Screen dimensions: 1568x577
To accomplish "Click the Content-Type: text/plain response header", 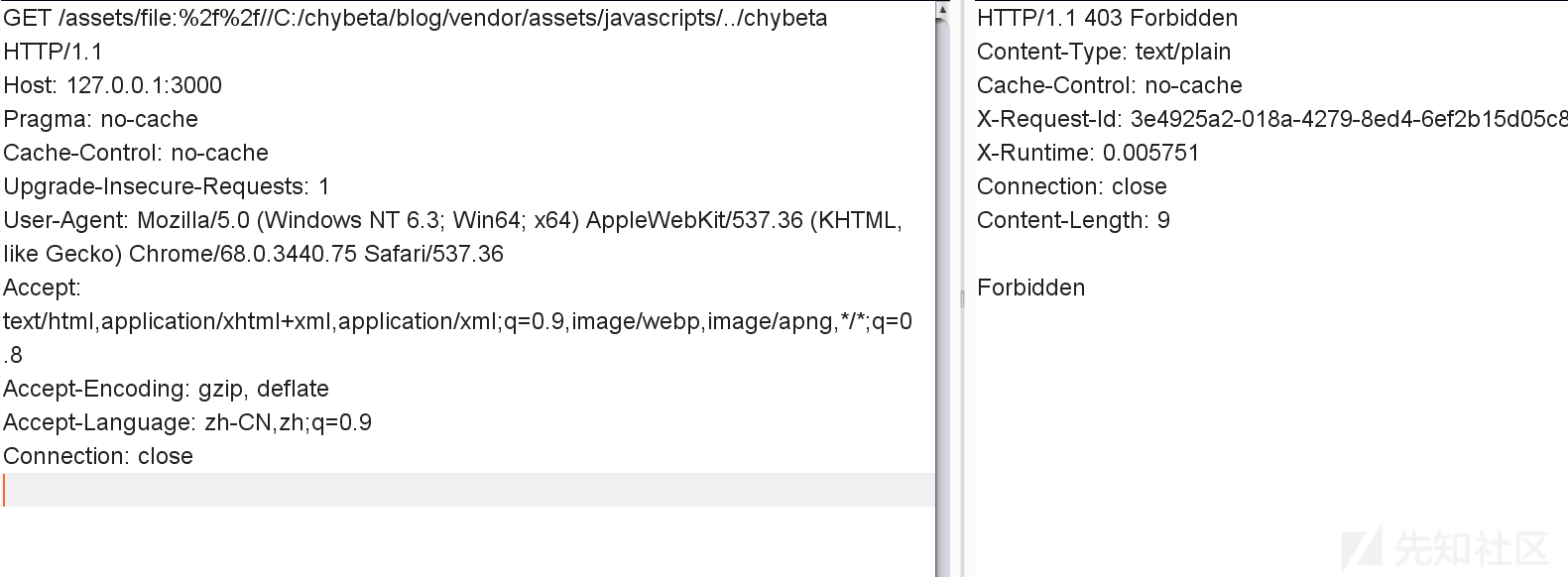I will tap(1103, 53).
